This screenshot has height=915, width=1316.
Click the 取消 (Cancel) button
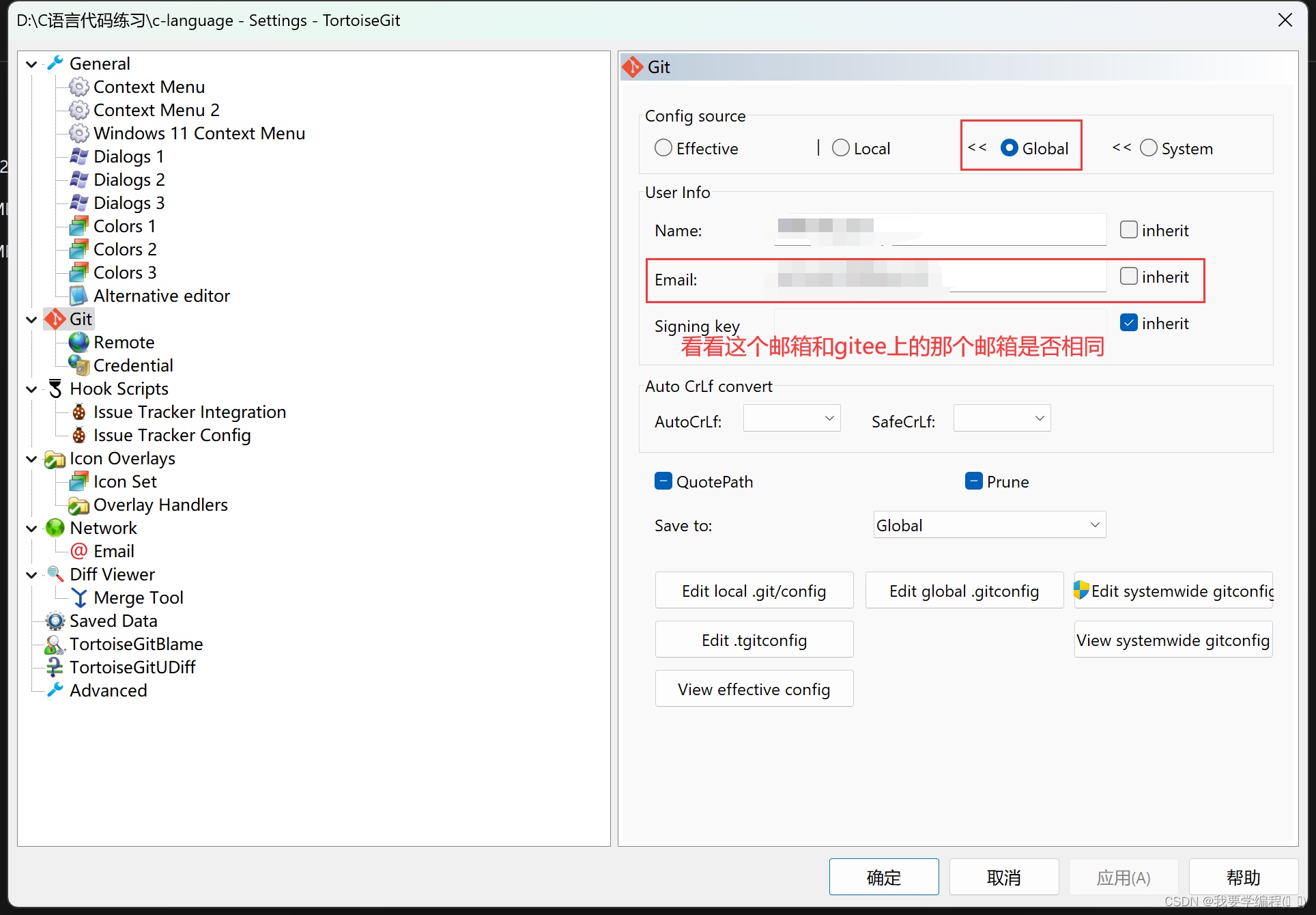[1004, 877]
